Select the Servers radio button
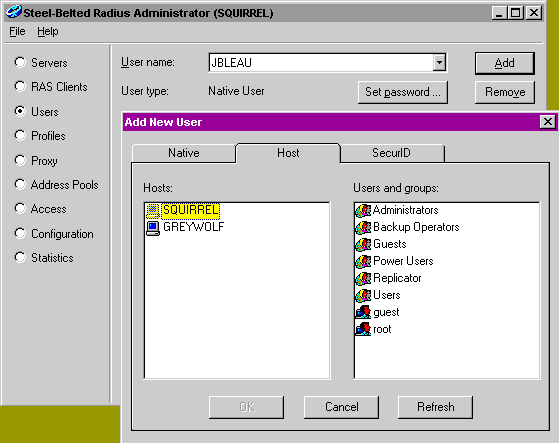This screenshot has height=443, width=559. 20,62
